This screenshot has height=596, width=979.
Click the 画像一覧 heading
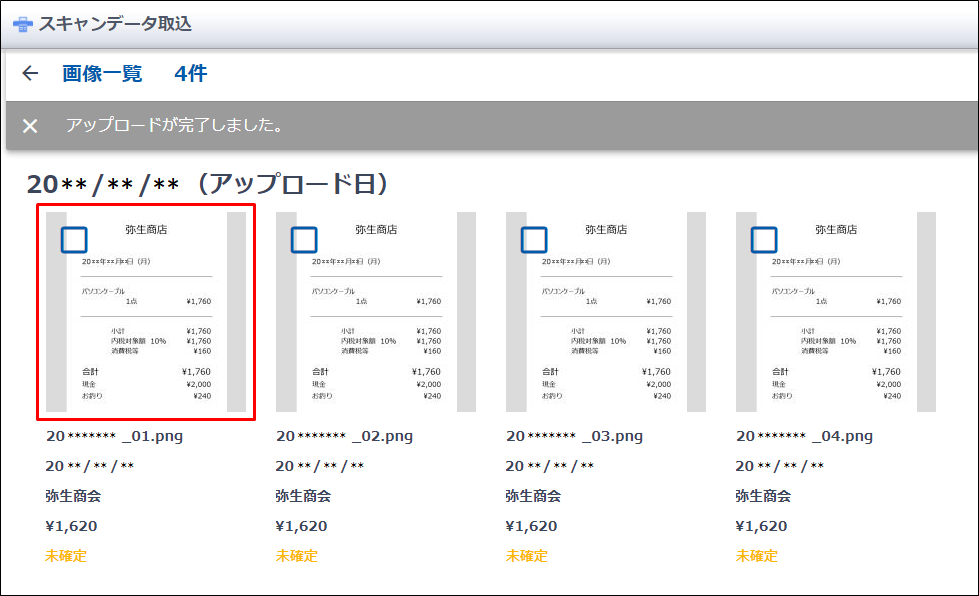point(102,73)
